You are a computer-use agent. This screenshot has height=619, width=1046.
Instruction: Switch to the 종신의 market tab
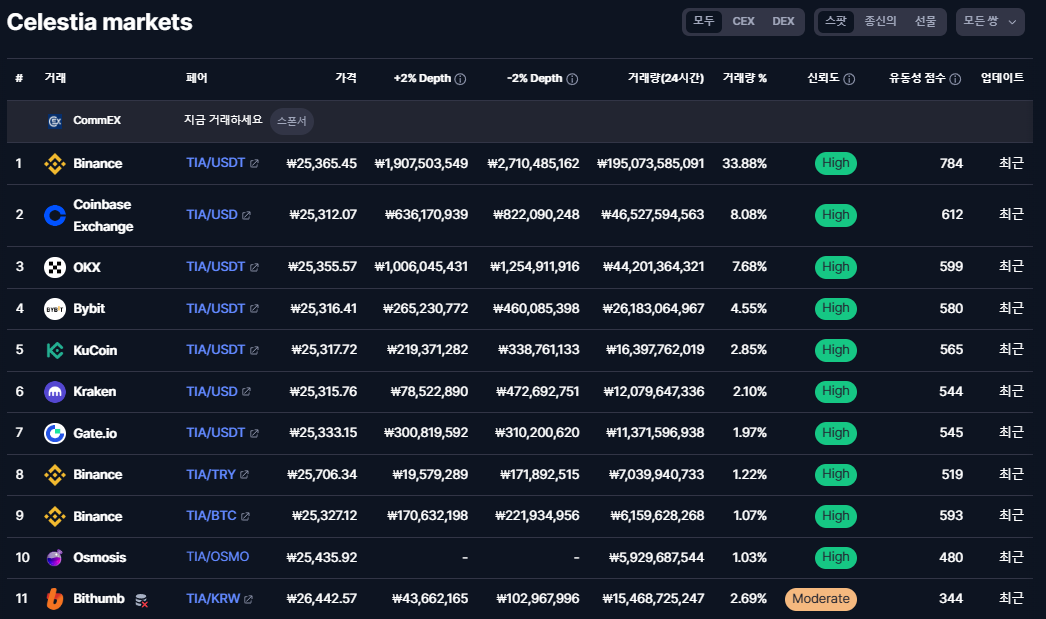pyautogui.click(x=880, y=21)
